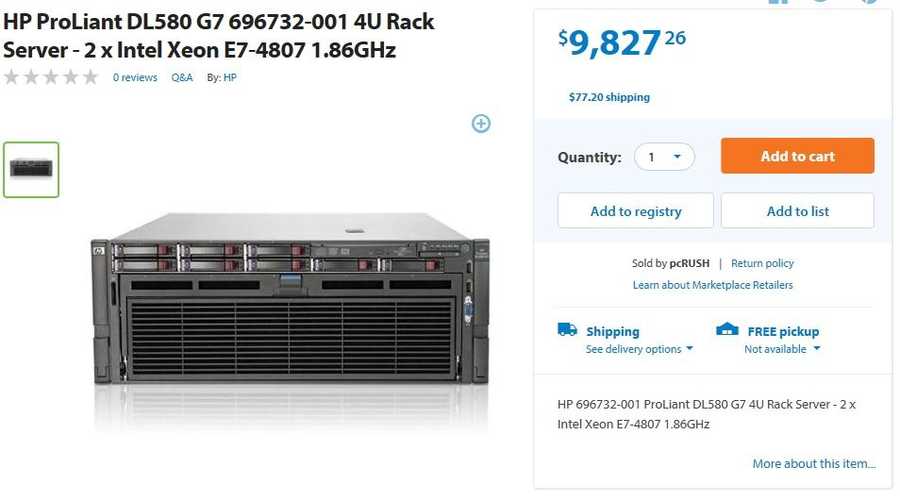Open the Return policy link
Image resolution: width=900 pixels, height=501 pixels.
[762, 263]
